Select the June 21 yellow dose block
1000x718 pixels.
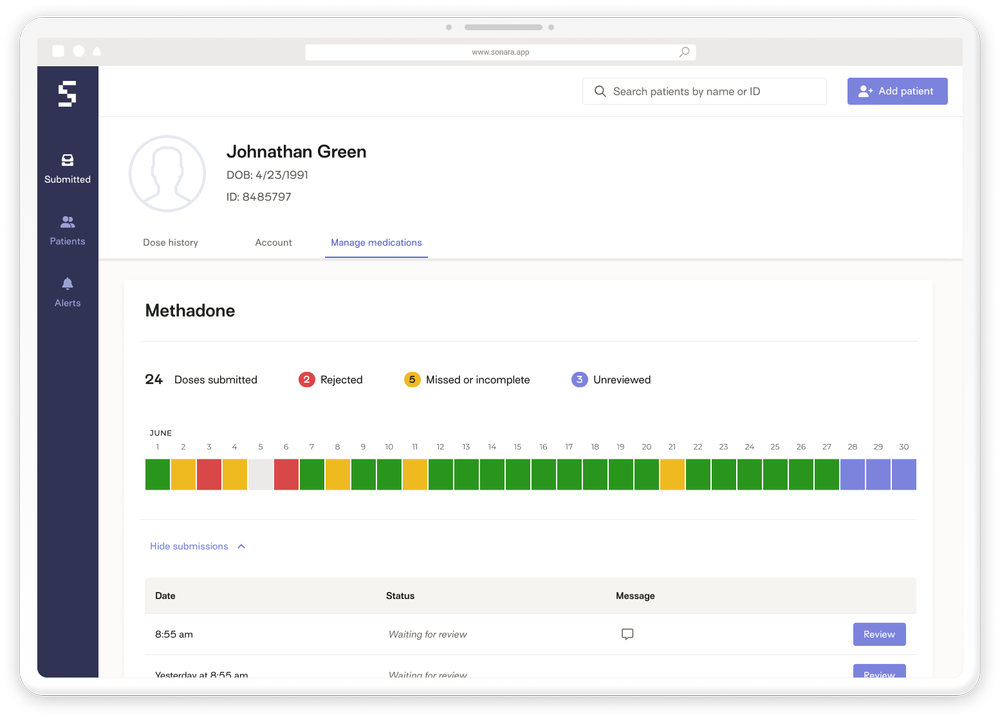coord(672,474)
